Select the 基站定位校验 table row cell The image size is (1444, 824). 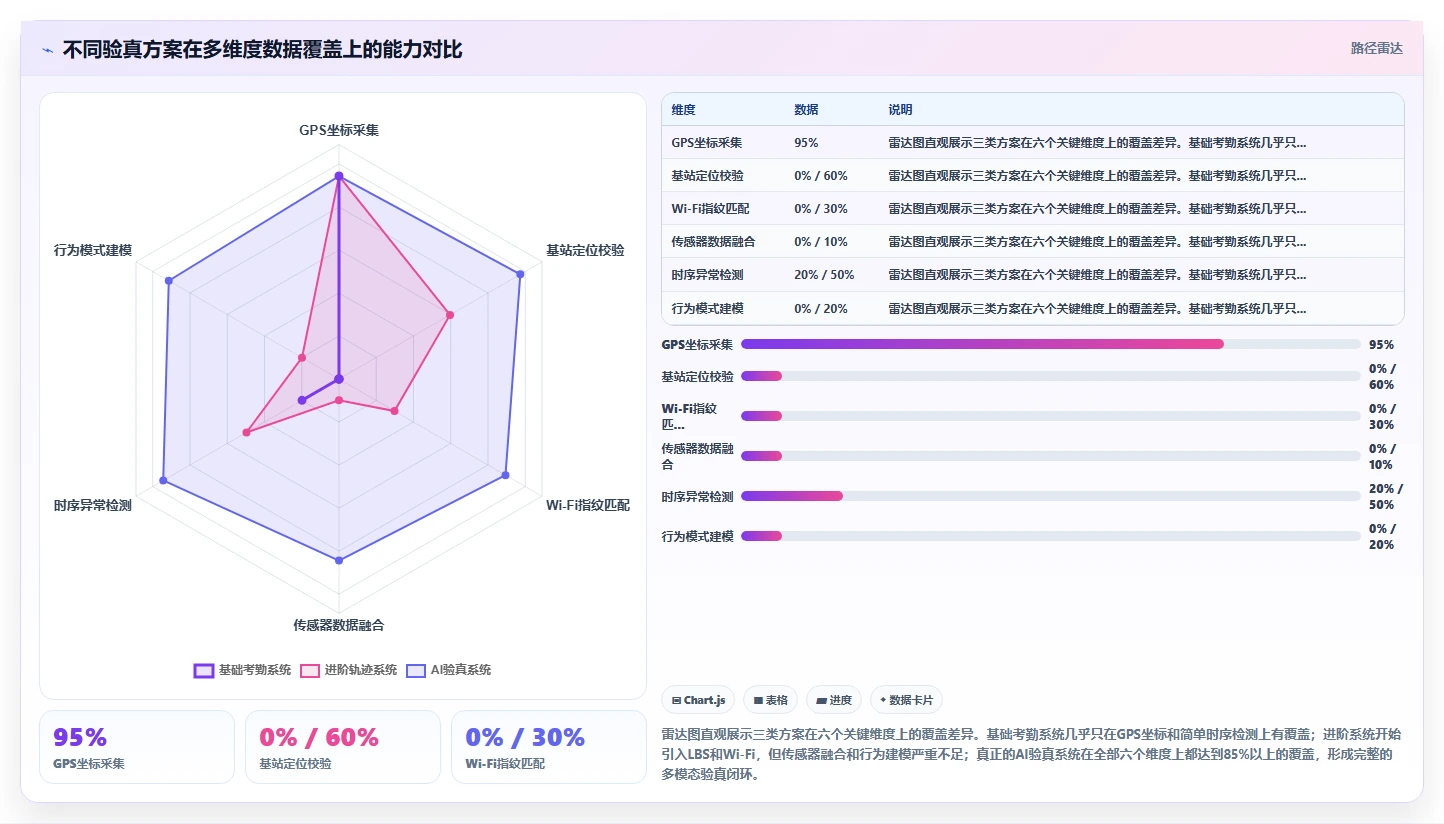pos(707,176)
